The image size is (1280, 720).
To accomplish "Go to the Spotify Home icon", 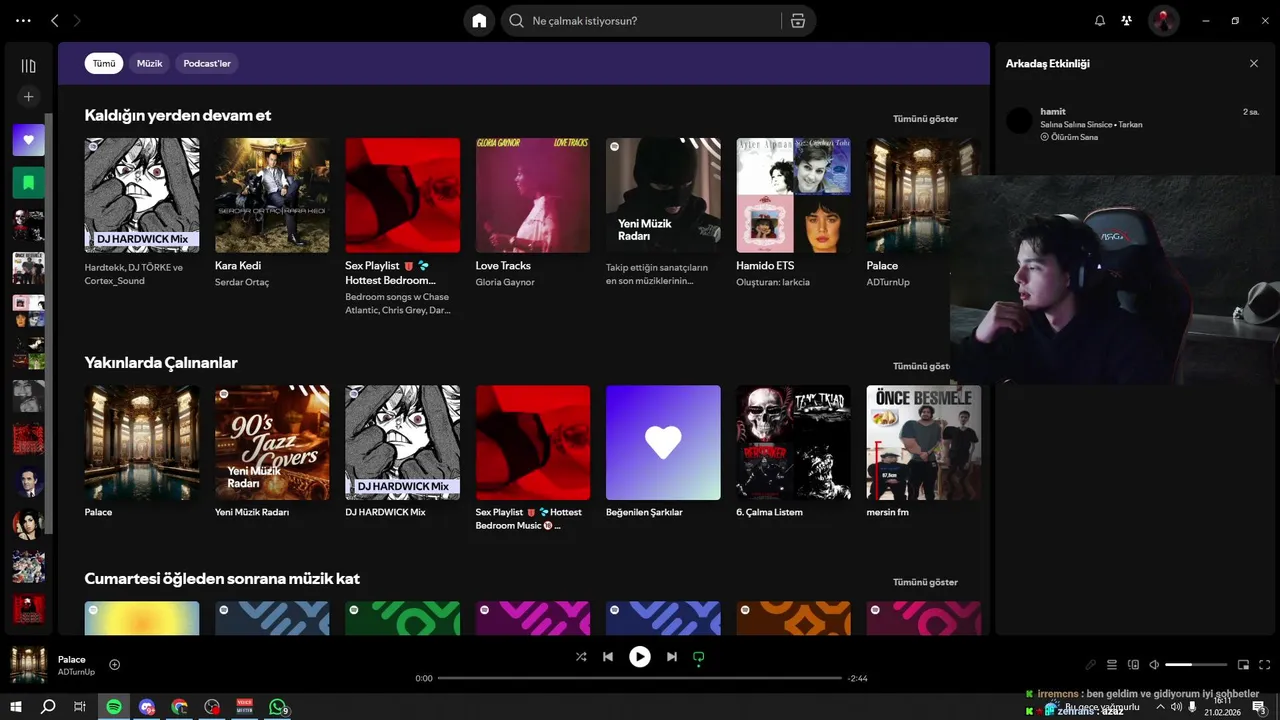I will click(479, 21).
